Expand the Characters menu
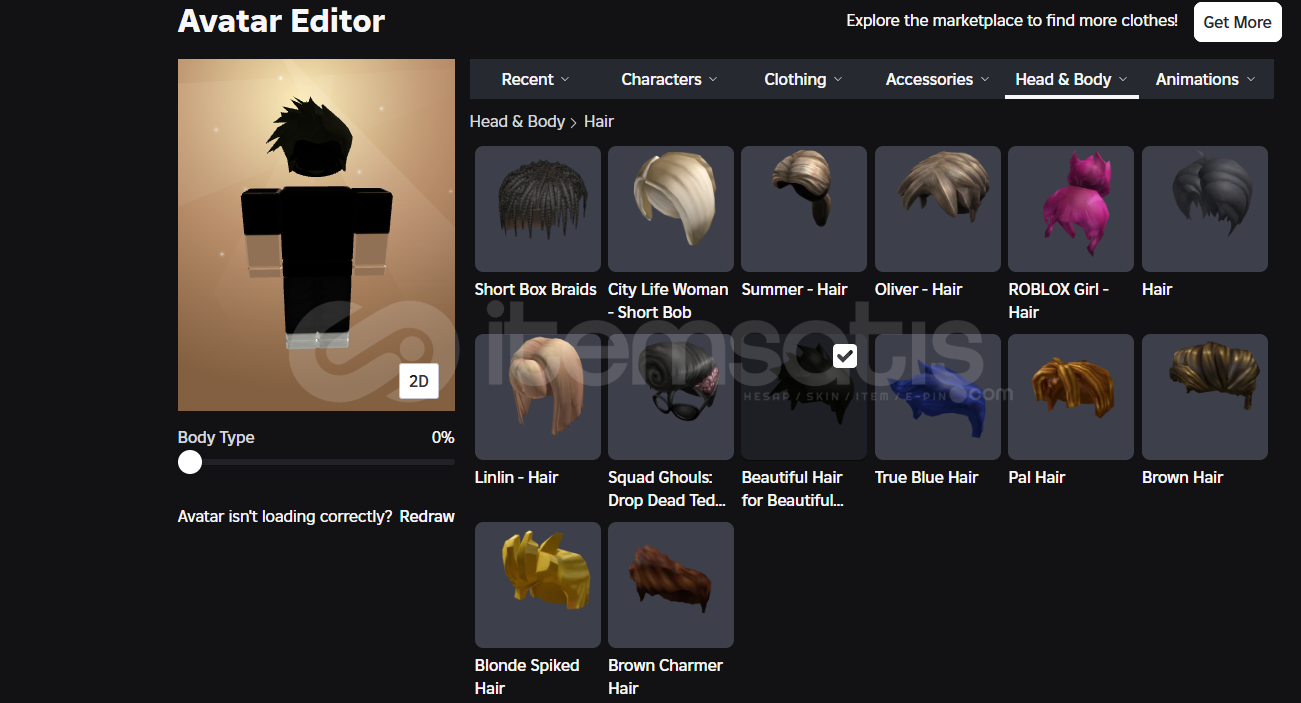The width and height of the screenshot is (1301, 703). coord(669,79)
